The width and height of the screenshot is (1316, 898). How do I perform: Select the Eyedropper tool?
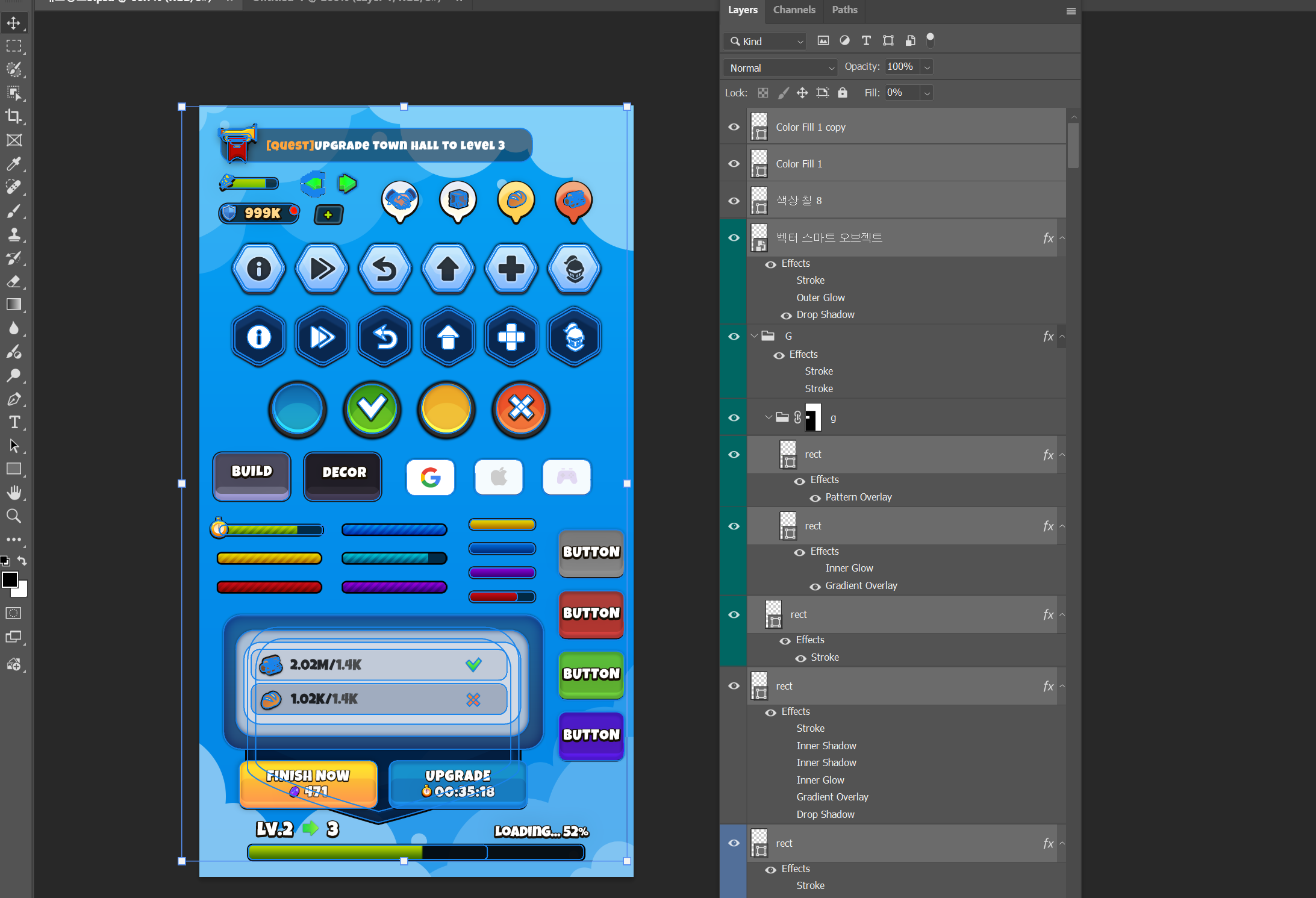click(13, 164)
